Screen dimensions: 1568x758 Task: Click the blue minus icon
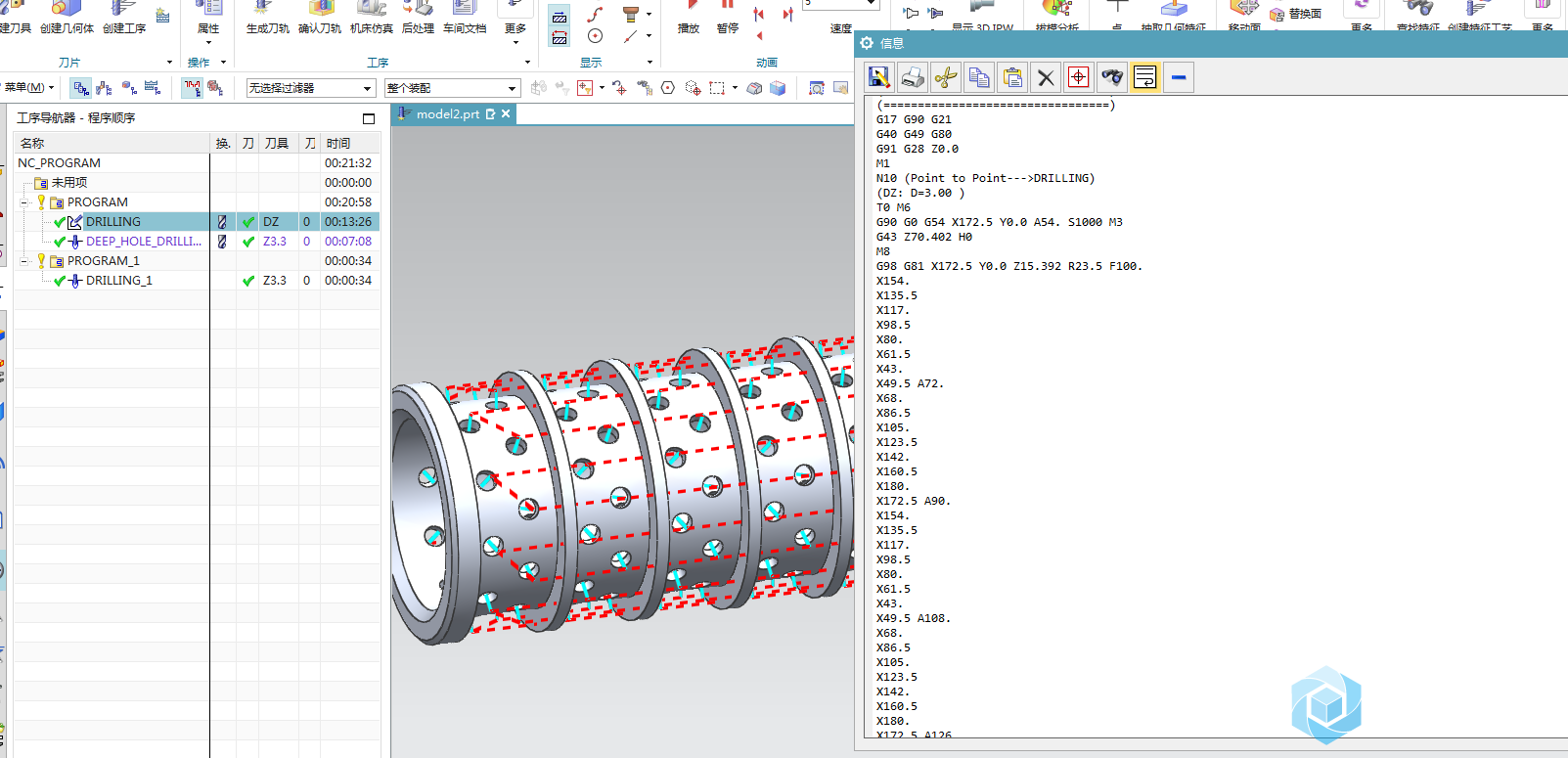point(1179,77)
